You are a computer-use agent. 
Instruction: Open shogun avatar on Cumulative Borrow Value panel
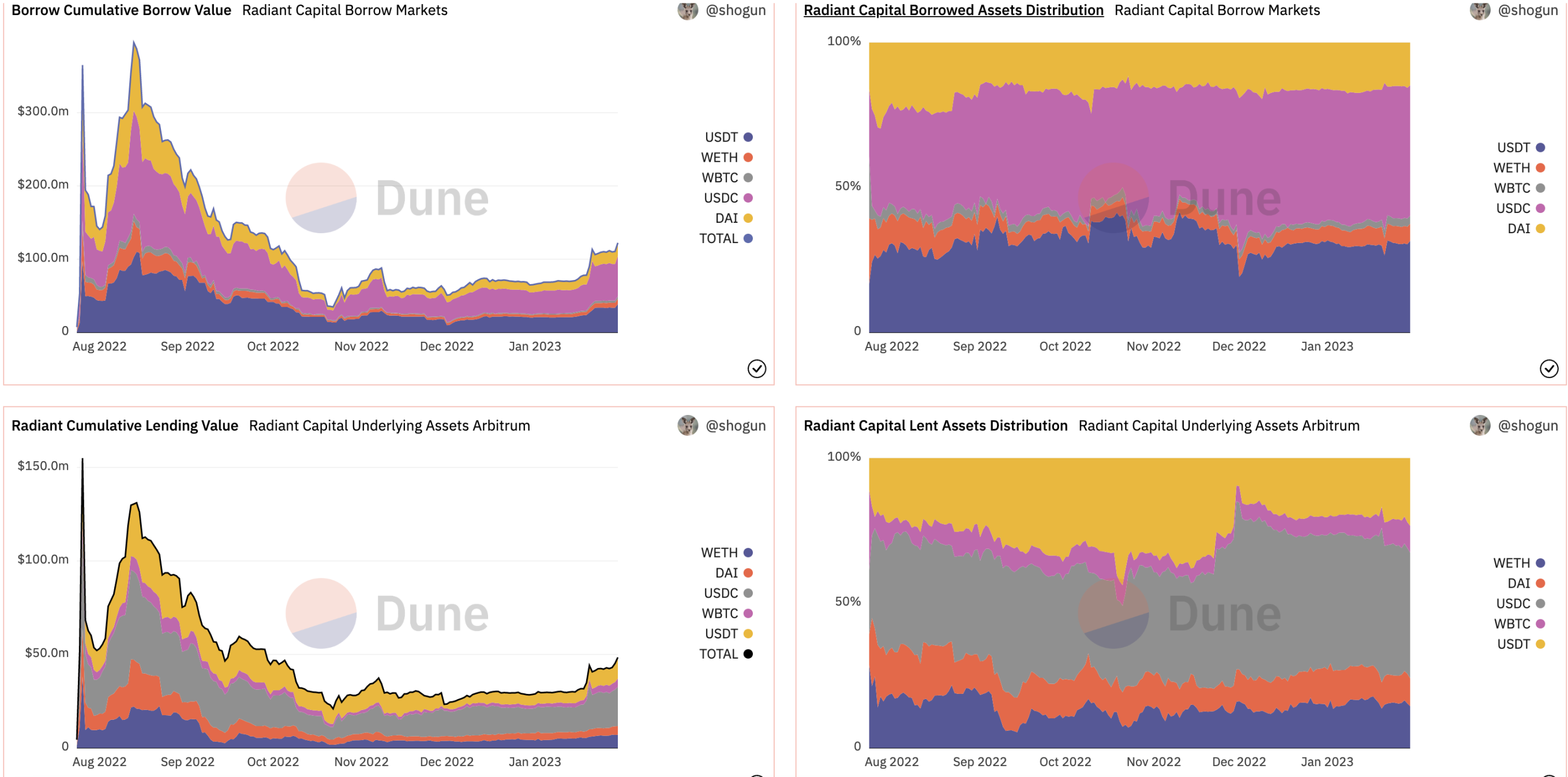688,10
